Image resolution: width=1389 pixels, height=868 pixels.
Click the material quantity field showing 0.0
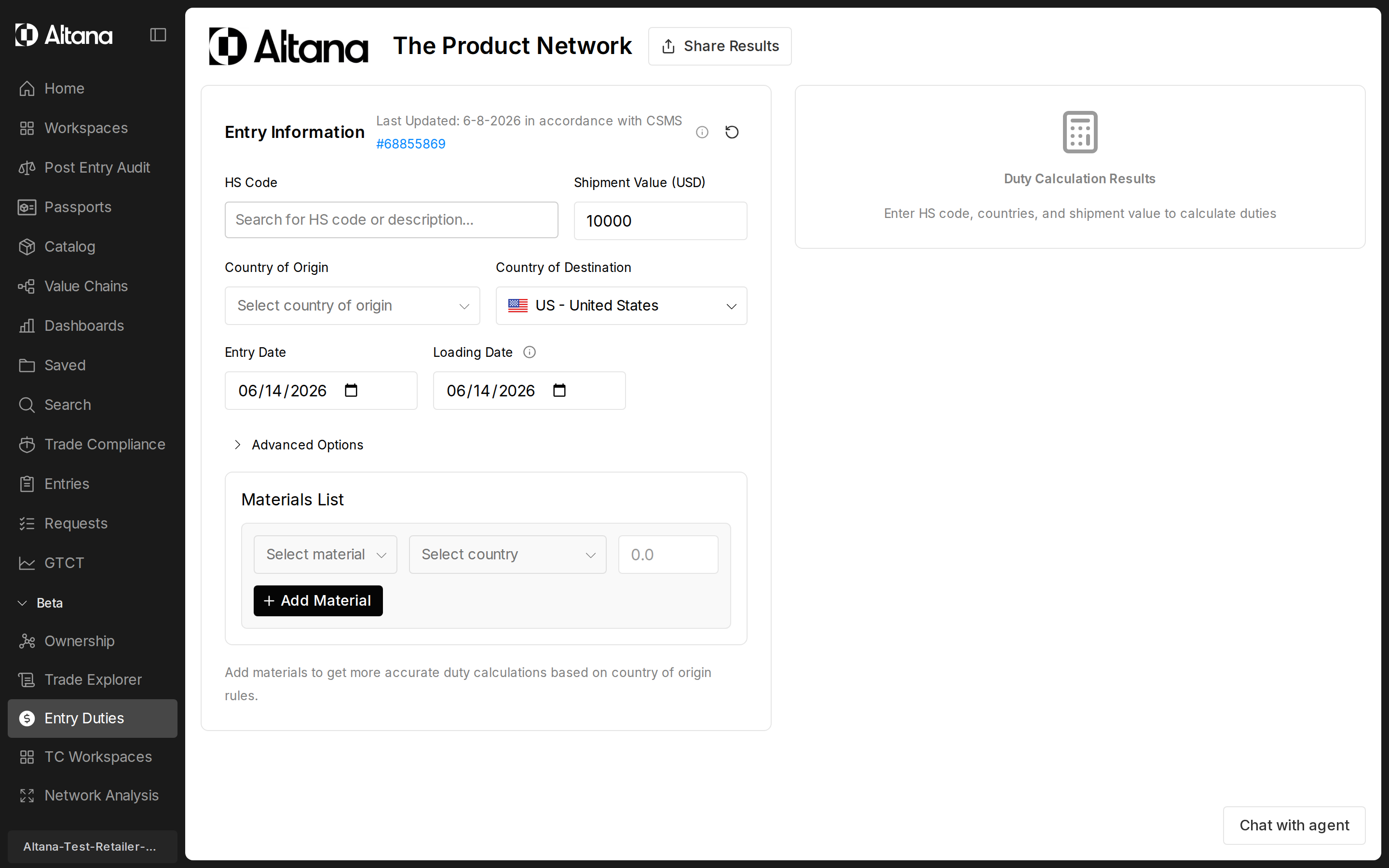668,555
